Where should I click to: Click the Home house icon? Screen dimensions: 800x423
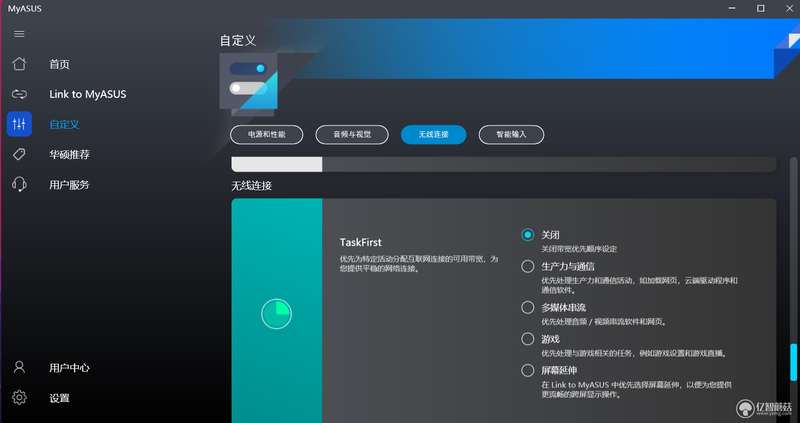19,64
